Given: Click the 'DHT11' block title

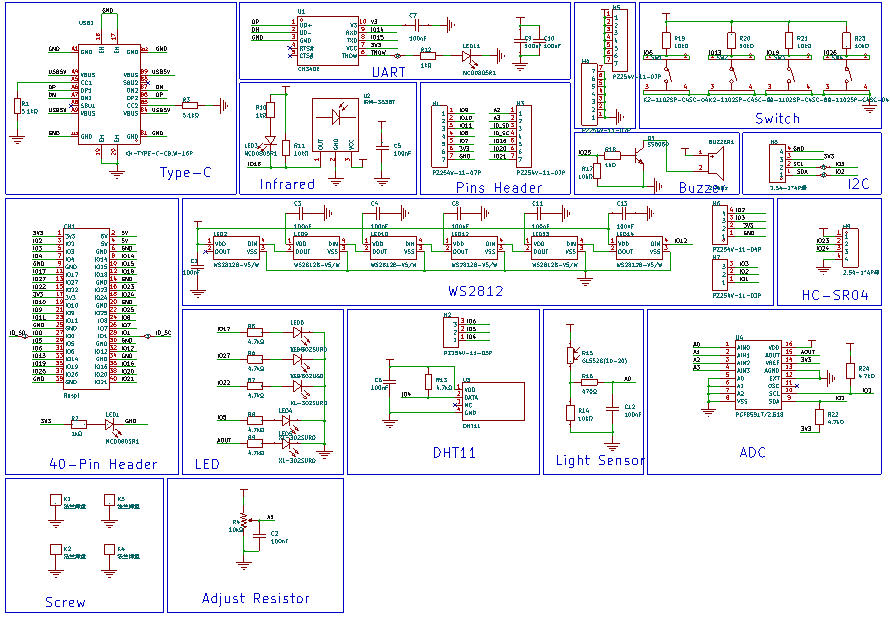Looking at the screenshot, I should pyautogui.click(x=454, y=452).
